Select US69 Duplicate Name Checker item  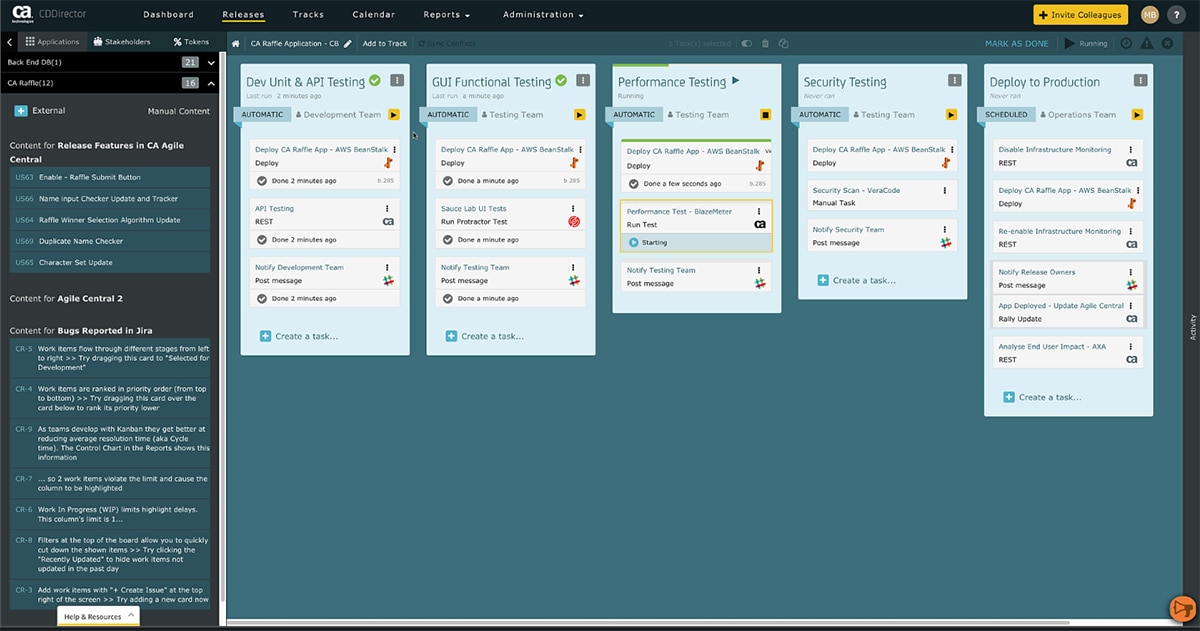click(x=111, y=241)
